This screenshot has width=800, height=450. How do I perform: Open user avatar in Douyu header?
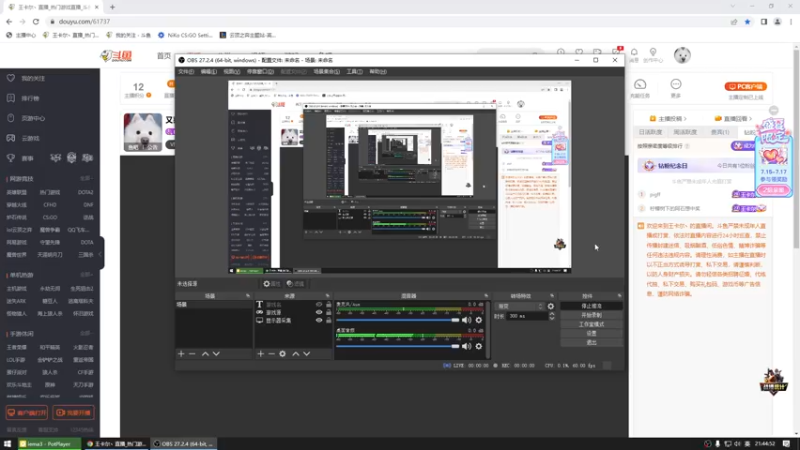click(682, 55)
